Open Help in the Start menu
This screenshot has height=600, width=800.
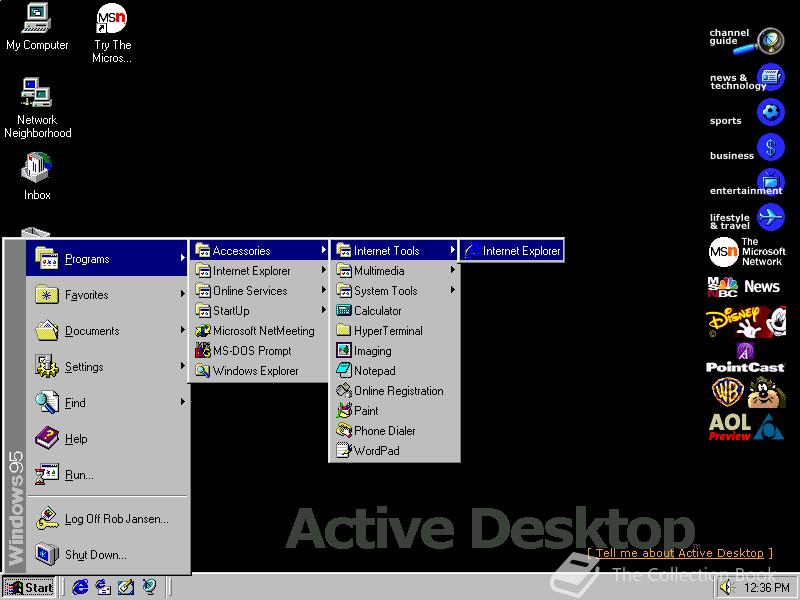(x=107, y=439)
